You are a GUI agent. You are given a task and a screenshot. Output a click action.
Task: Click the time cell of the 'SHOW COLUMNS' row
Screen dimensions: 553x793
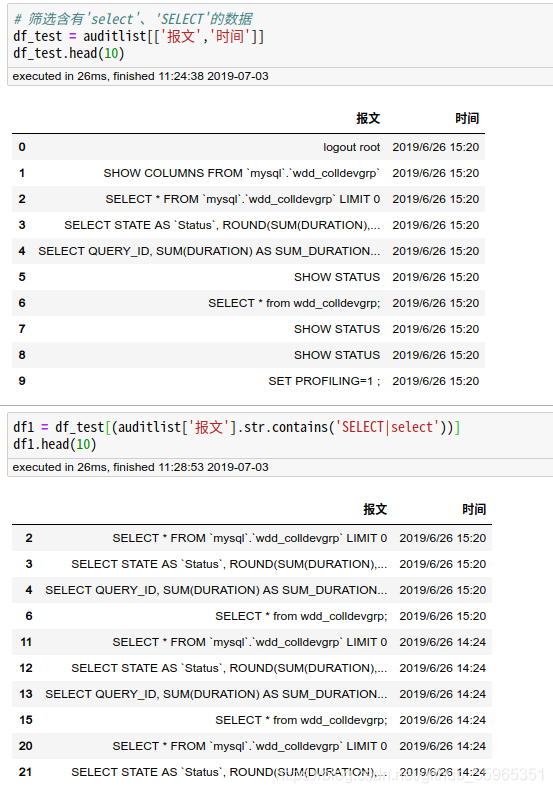click(436, 173)
